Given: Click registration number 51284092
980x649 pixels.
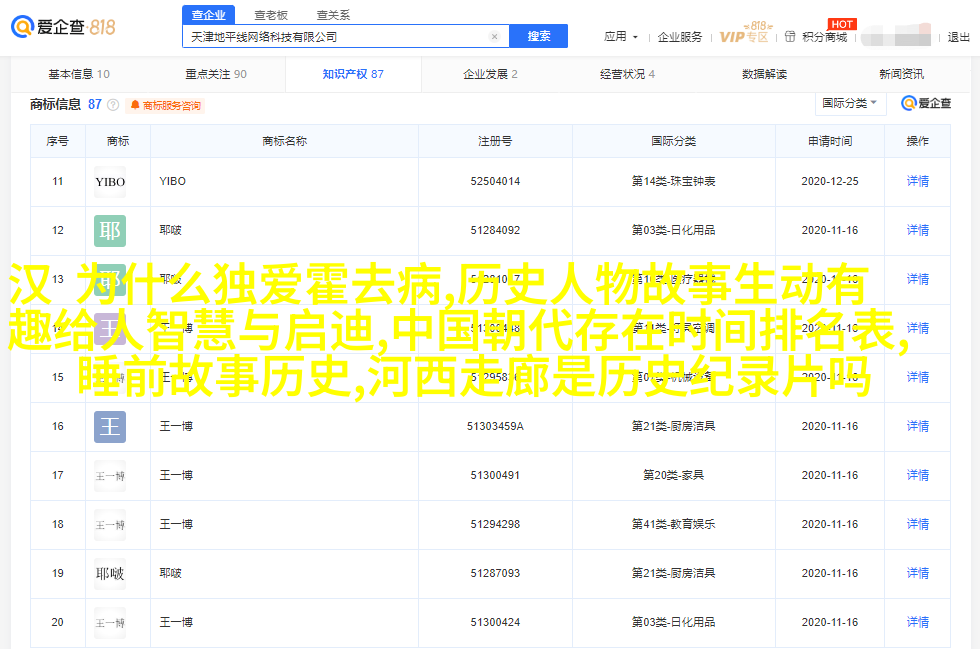Looking at the screenshot, I should [x=495, y=230].
